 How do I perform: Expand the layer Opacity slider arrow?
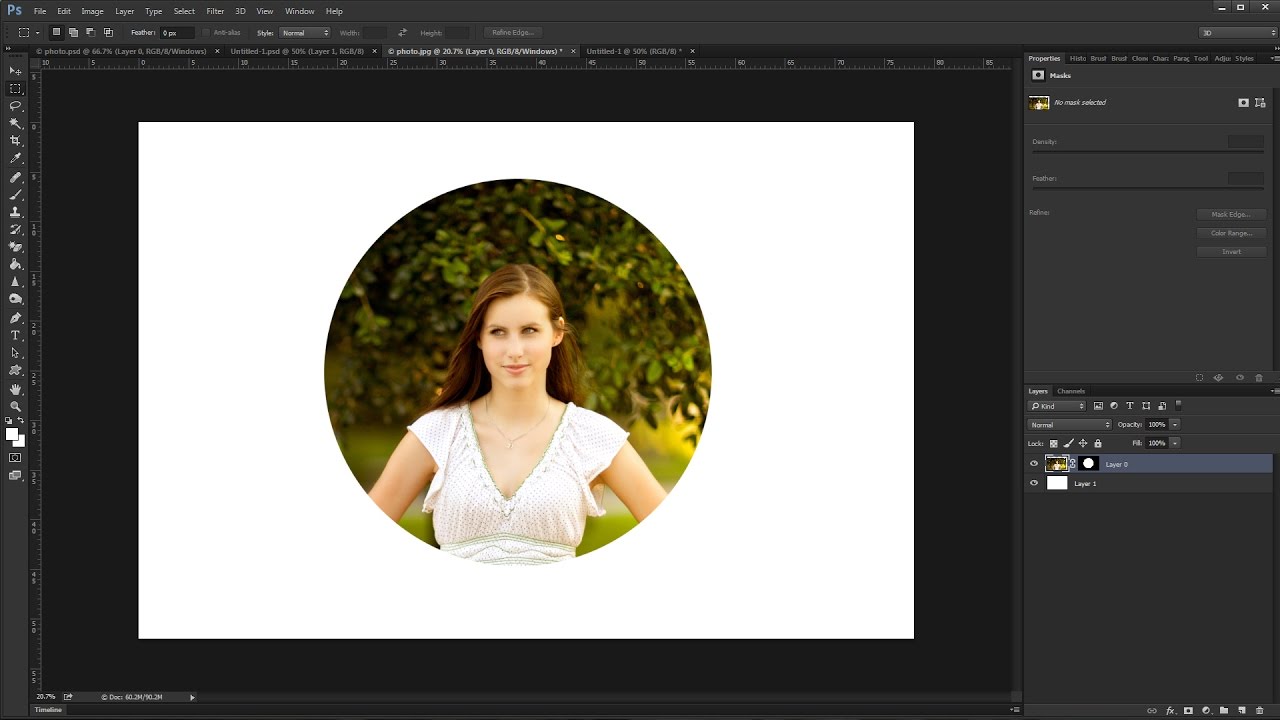click(x=1175, y=425)
